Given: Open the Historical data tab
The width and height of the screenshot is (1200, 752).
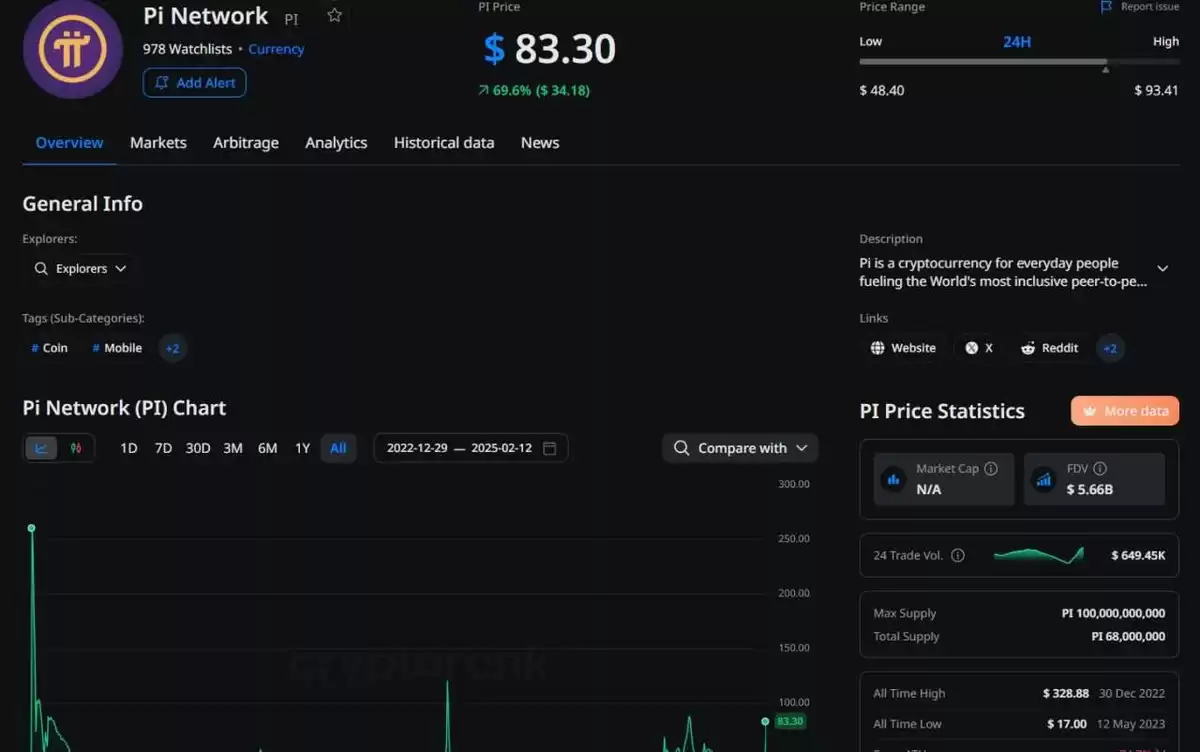Looking at the screenshot, I should tap(444, 143).
